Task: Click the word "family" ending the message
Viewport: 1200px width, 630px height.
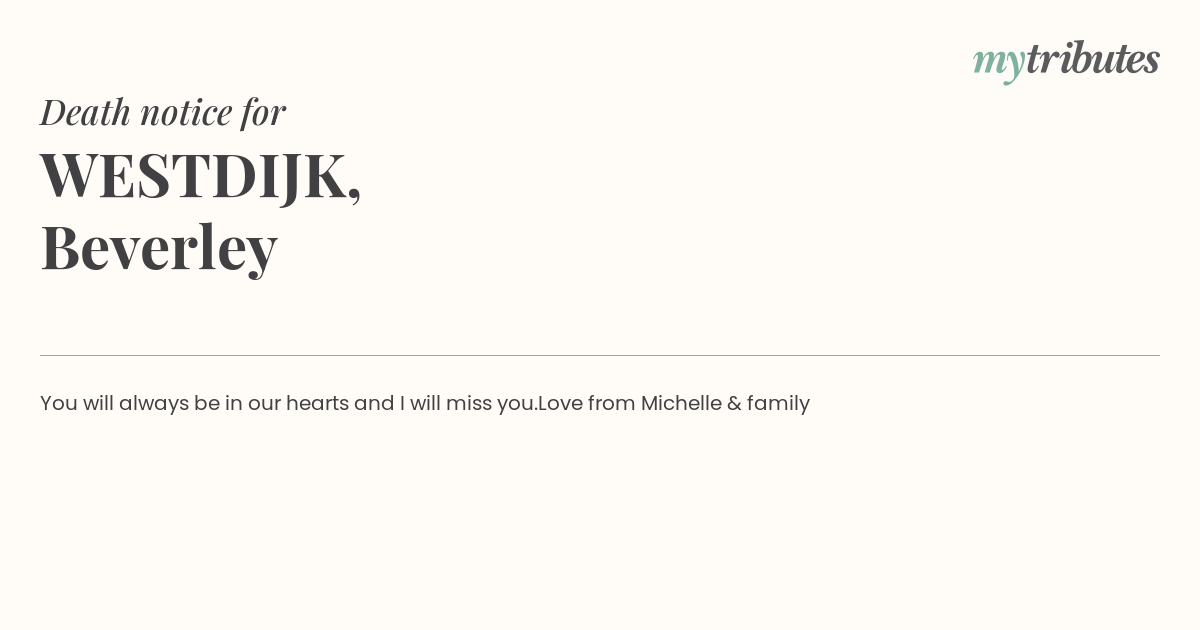Action: [778, 404]
